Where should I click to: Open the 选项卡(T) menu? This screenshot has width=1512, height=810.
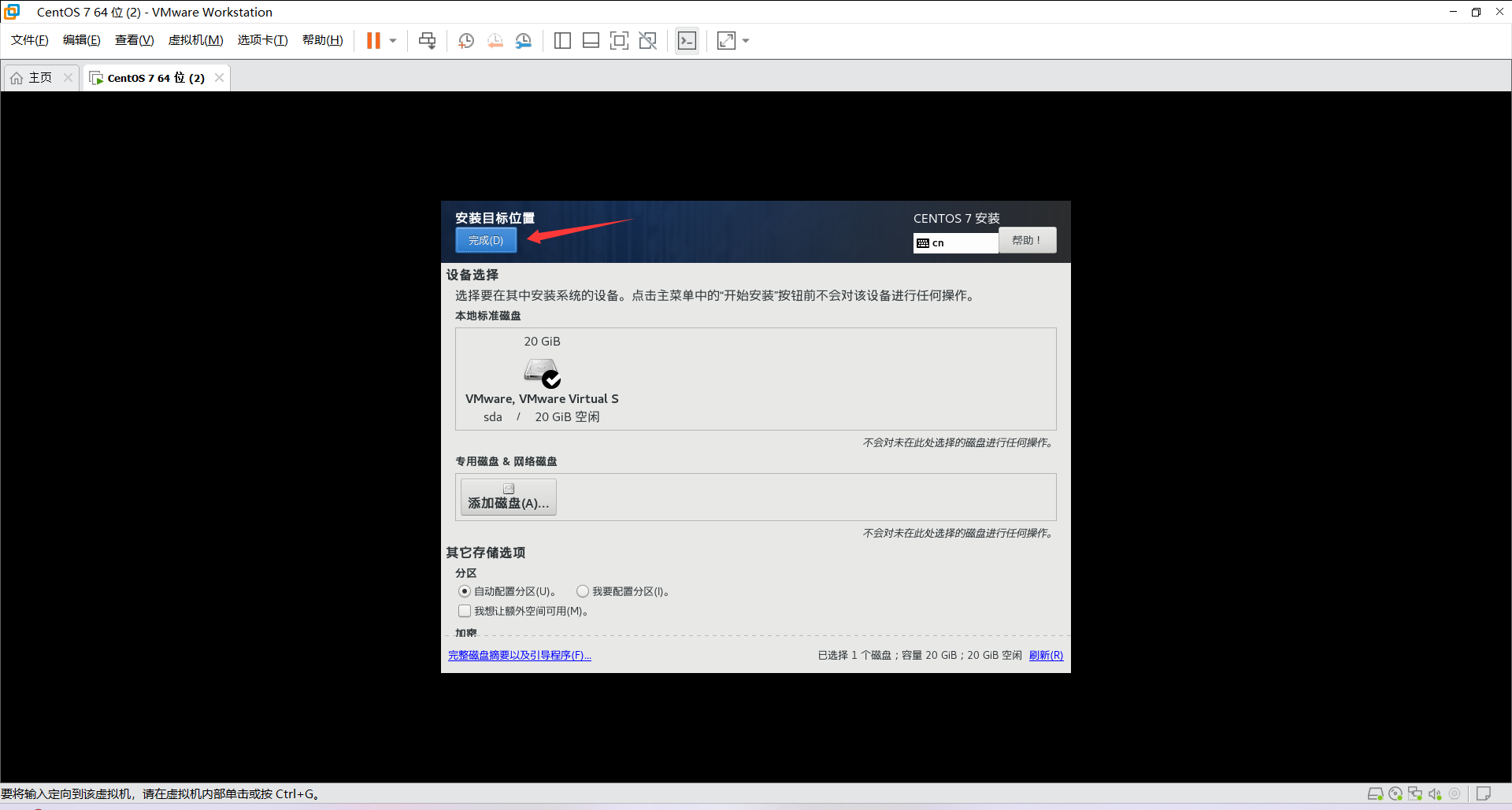263,40
